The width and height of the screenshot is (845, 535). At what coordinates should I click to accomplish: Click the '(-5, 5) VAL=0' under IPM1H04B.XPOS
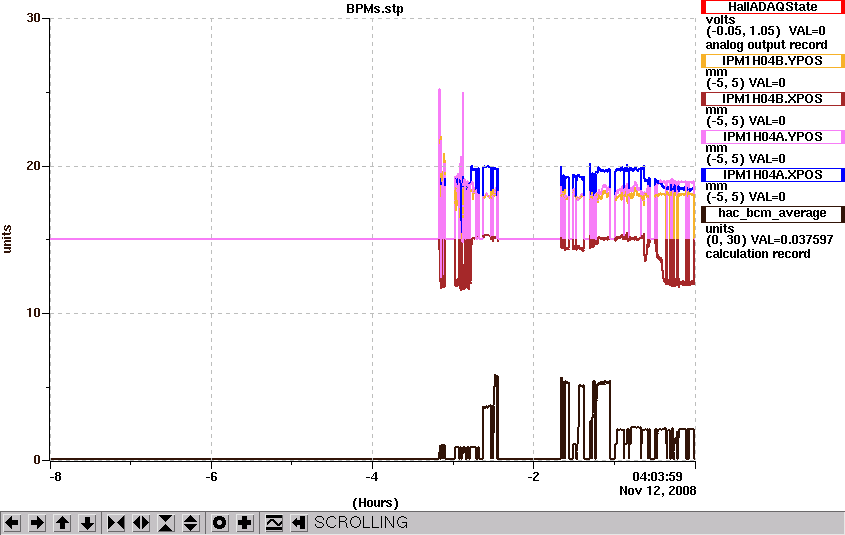pos(745,121)
